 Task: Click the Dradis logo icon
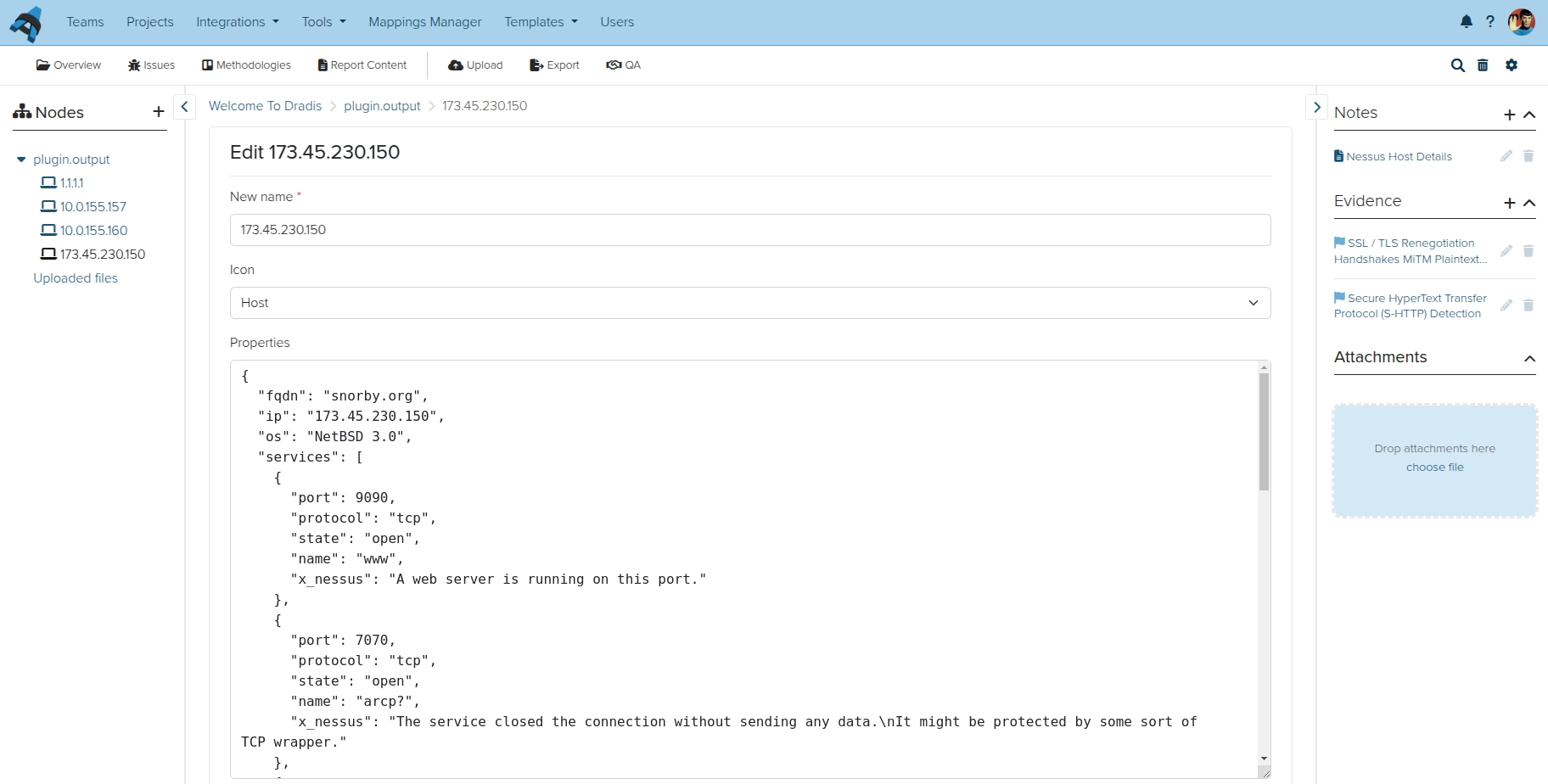26,23
